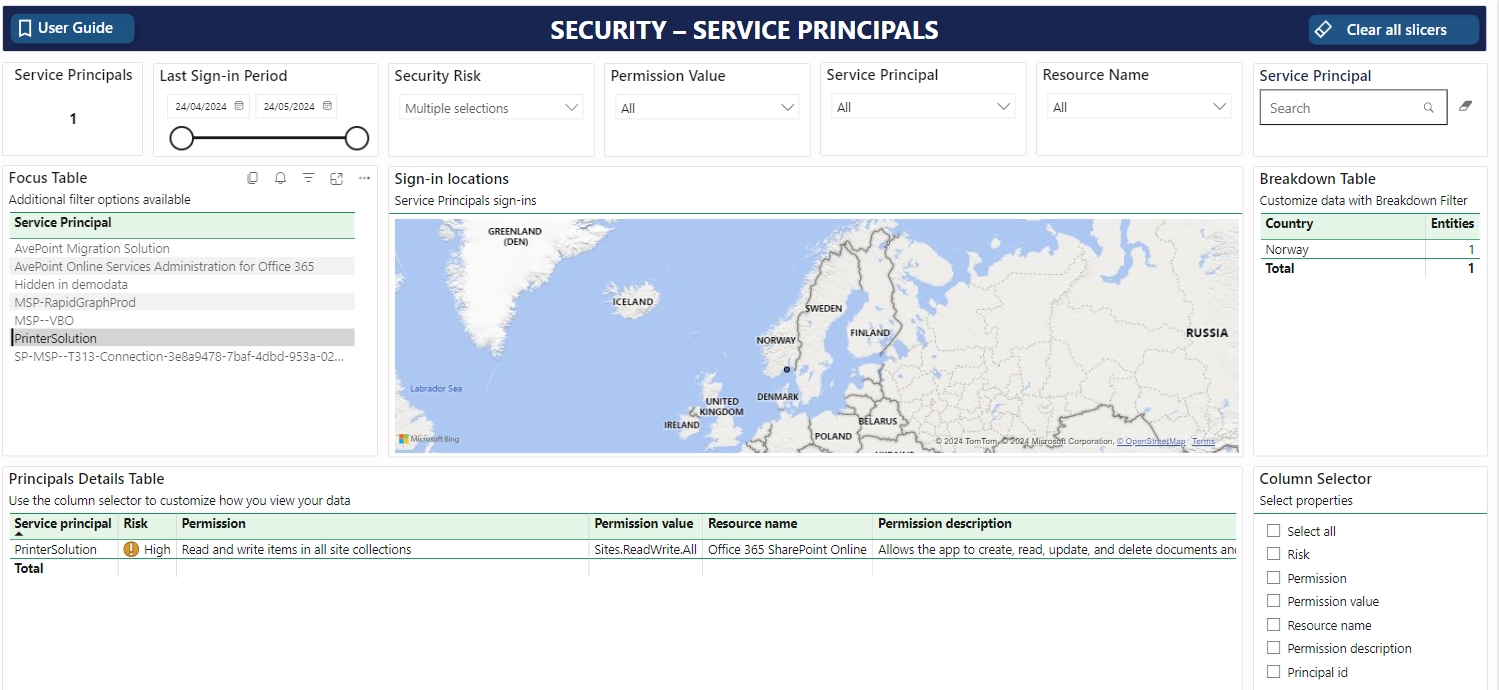
Task: Copy the Focus Table visual via copy icon
Action: coord(253,178)
